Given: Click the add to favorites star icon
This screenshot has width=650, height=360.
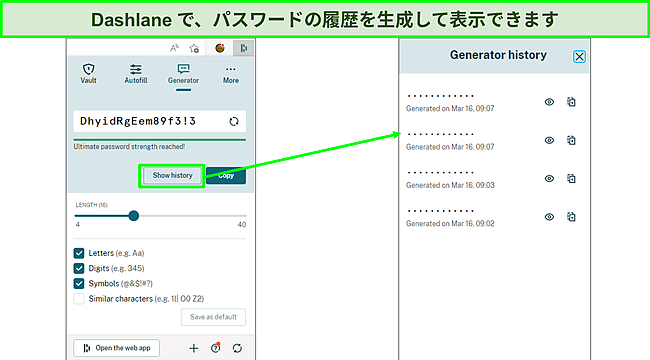Looking at the screenshot, I should pos(194,48).
